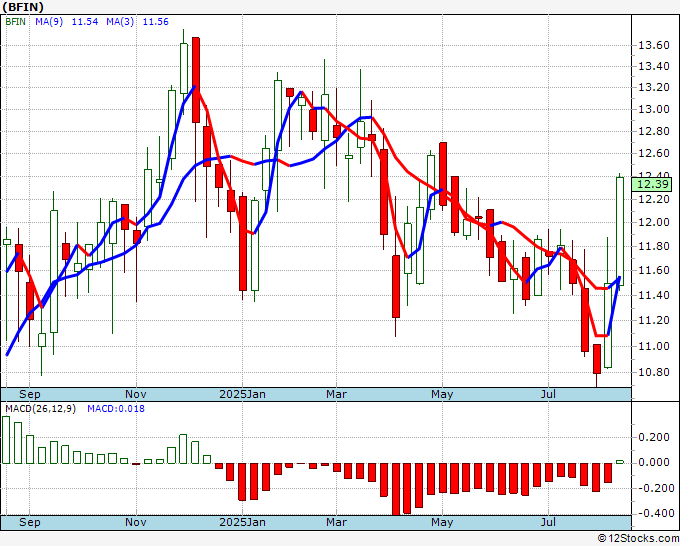Click the 11.00 price axis label
The image size is (680, 546).
coord(654,346)
